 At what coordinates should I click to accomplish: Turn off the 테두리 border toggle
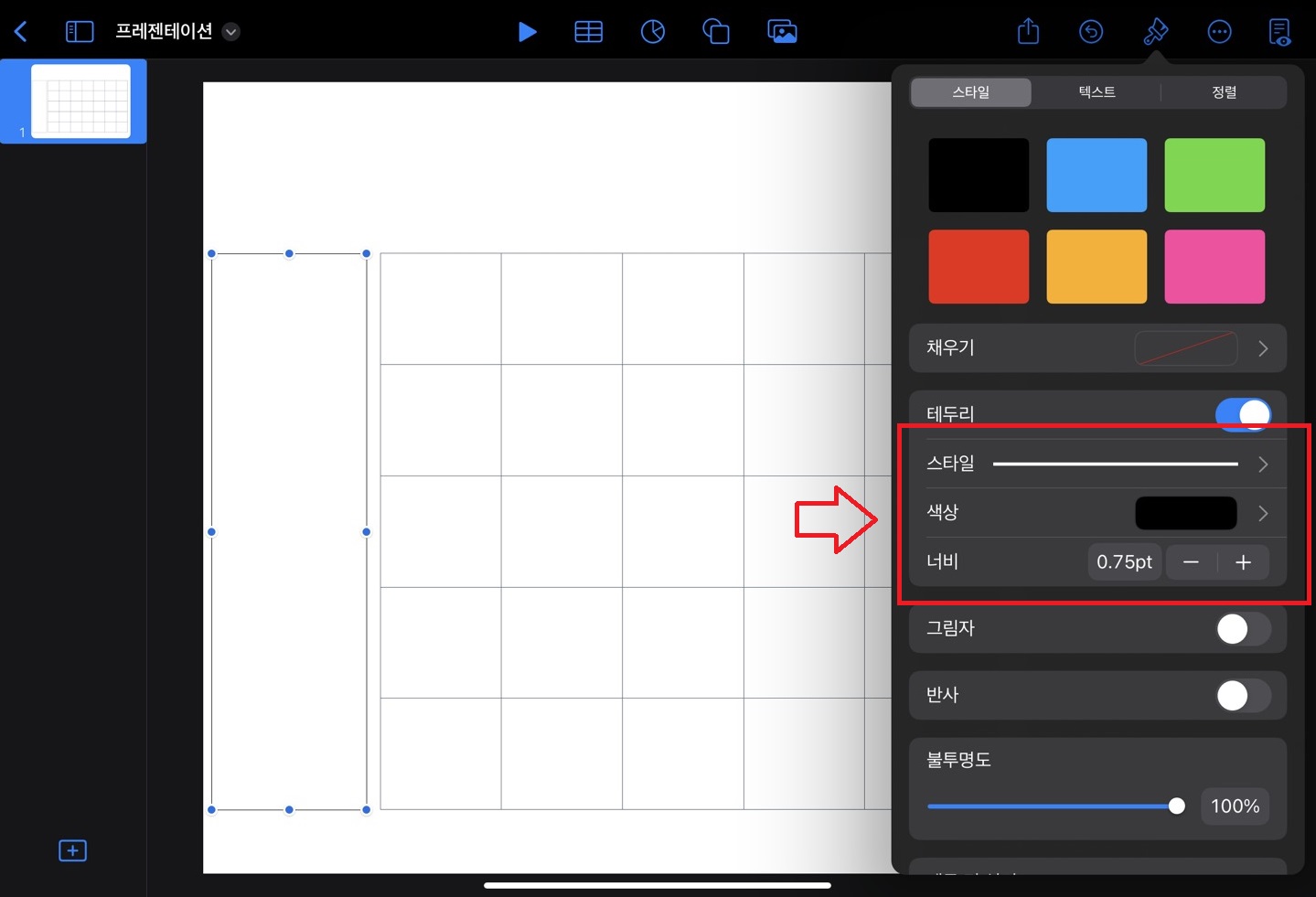(x=1243, y=414)
